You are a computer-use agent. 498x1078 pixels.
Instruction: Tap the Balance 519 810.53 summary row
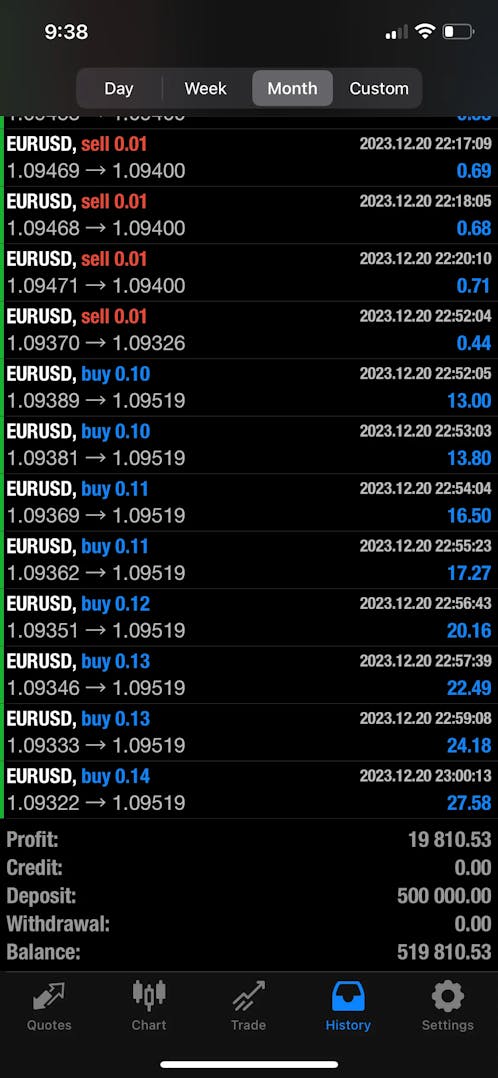coord(249,952)
